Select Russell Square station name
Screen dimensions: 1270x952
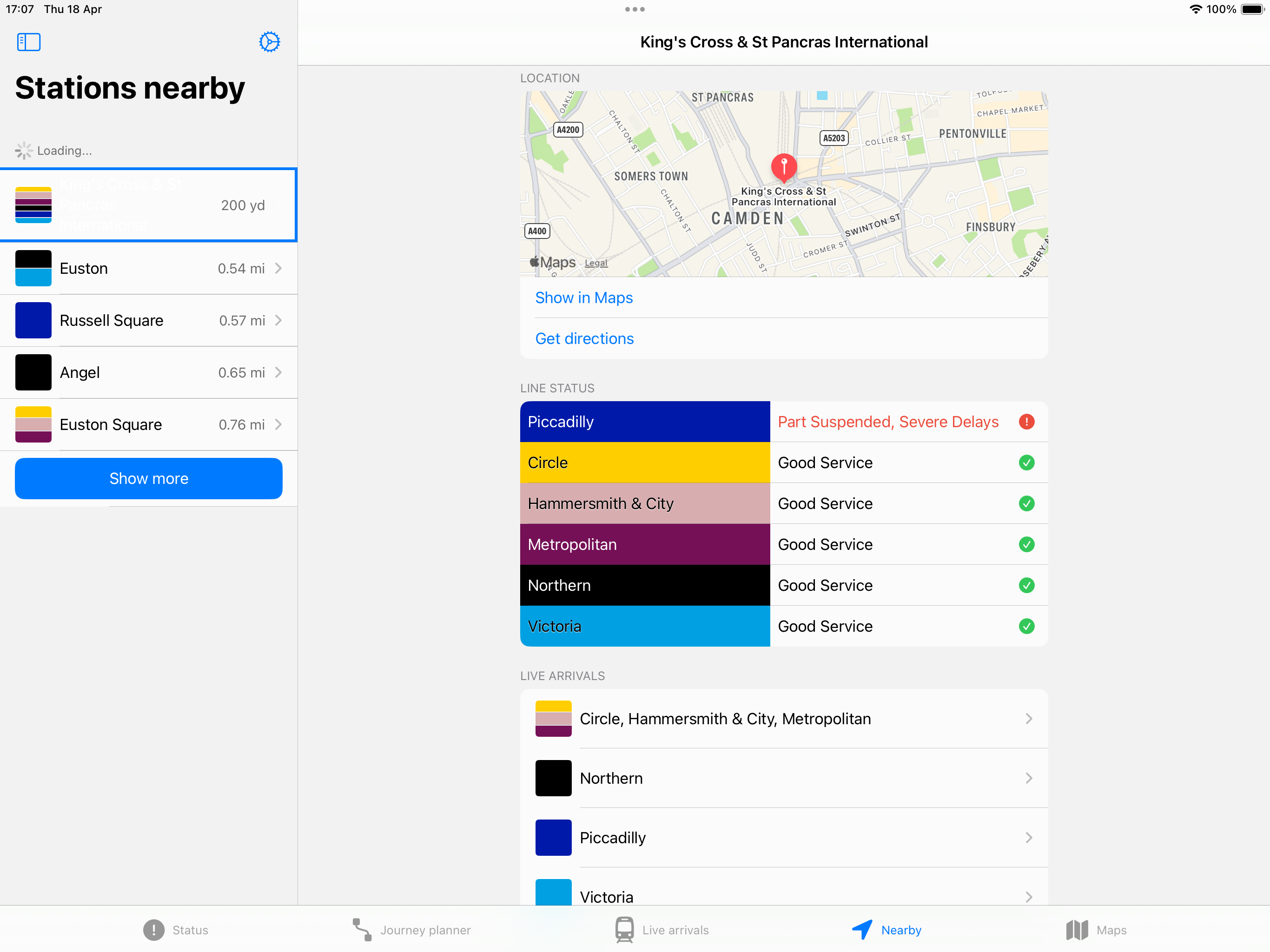112,321
